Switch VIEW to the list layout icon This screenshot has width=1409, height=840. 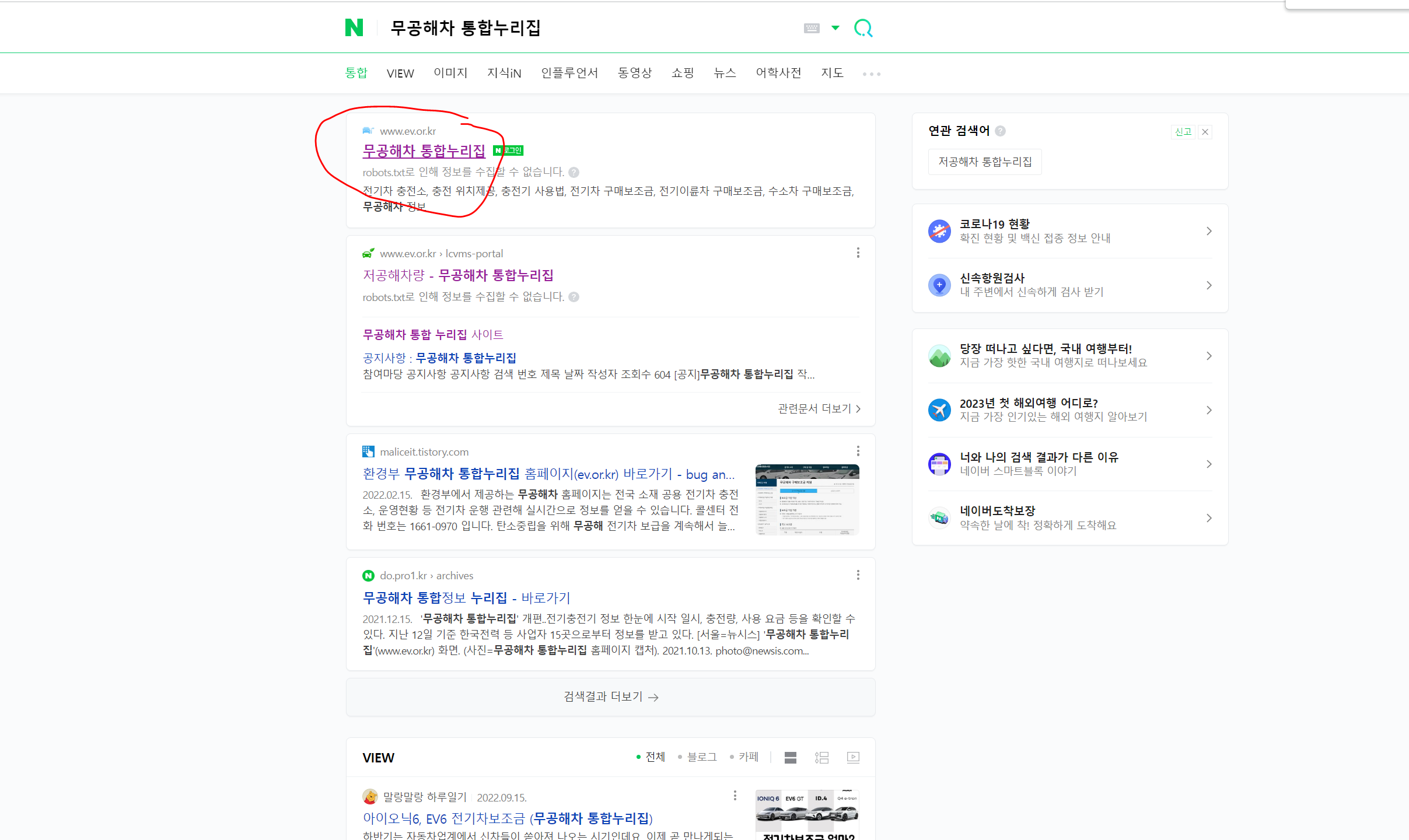point(821,758)
